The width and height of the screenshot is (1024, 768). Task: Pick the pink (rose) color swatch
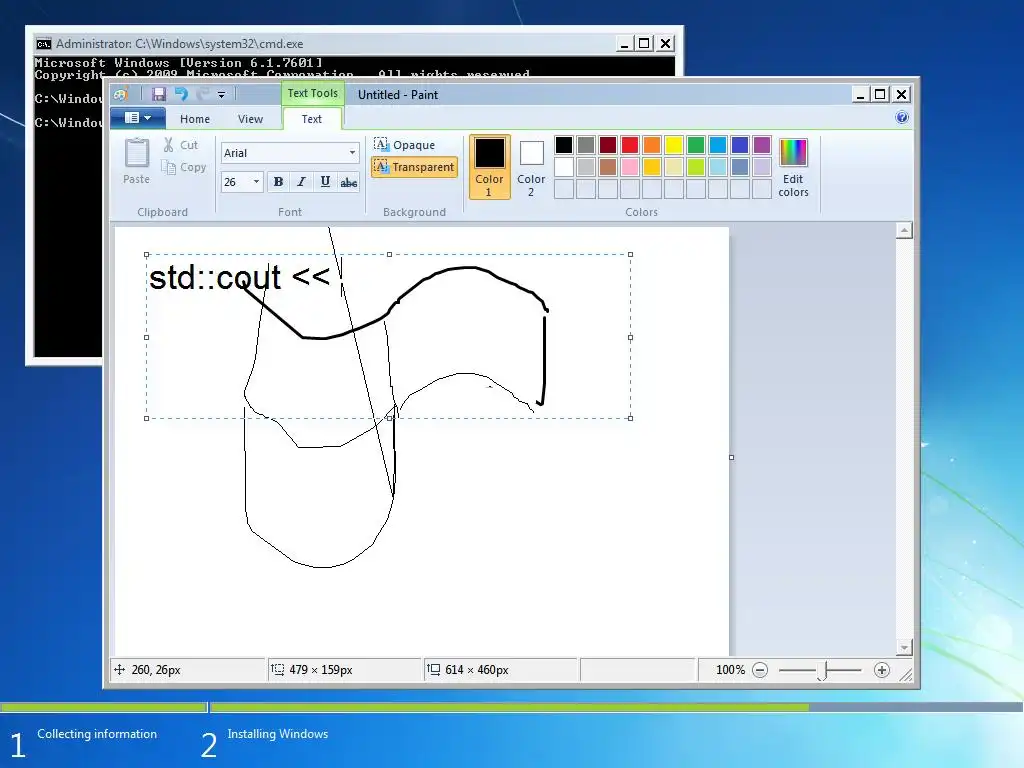tap(630, 167)
